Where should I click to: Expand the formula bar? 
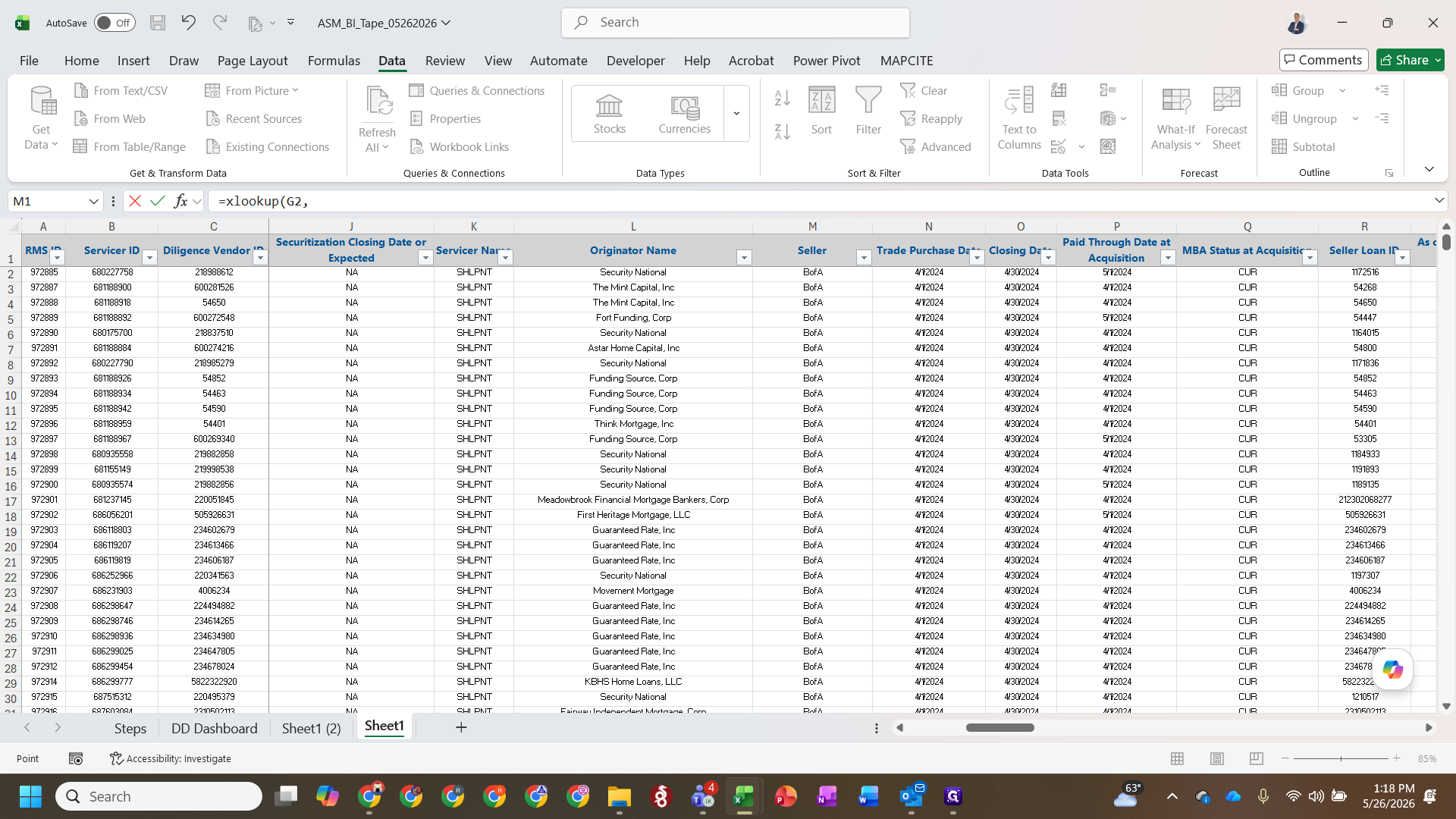point(1439,200)
